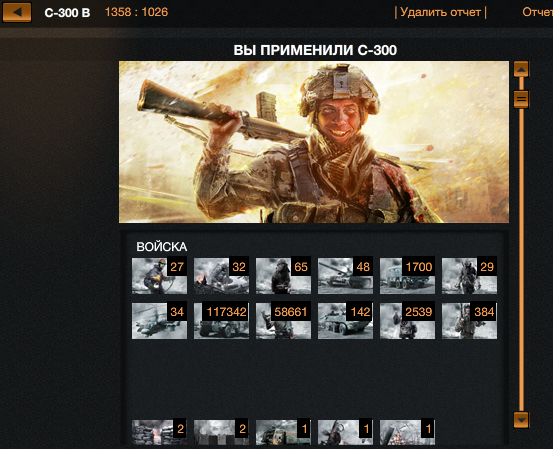
Task: Click the soldier banner image
Action: coord(314,142)
